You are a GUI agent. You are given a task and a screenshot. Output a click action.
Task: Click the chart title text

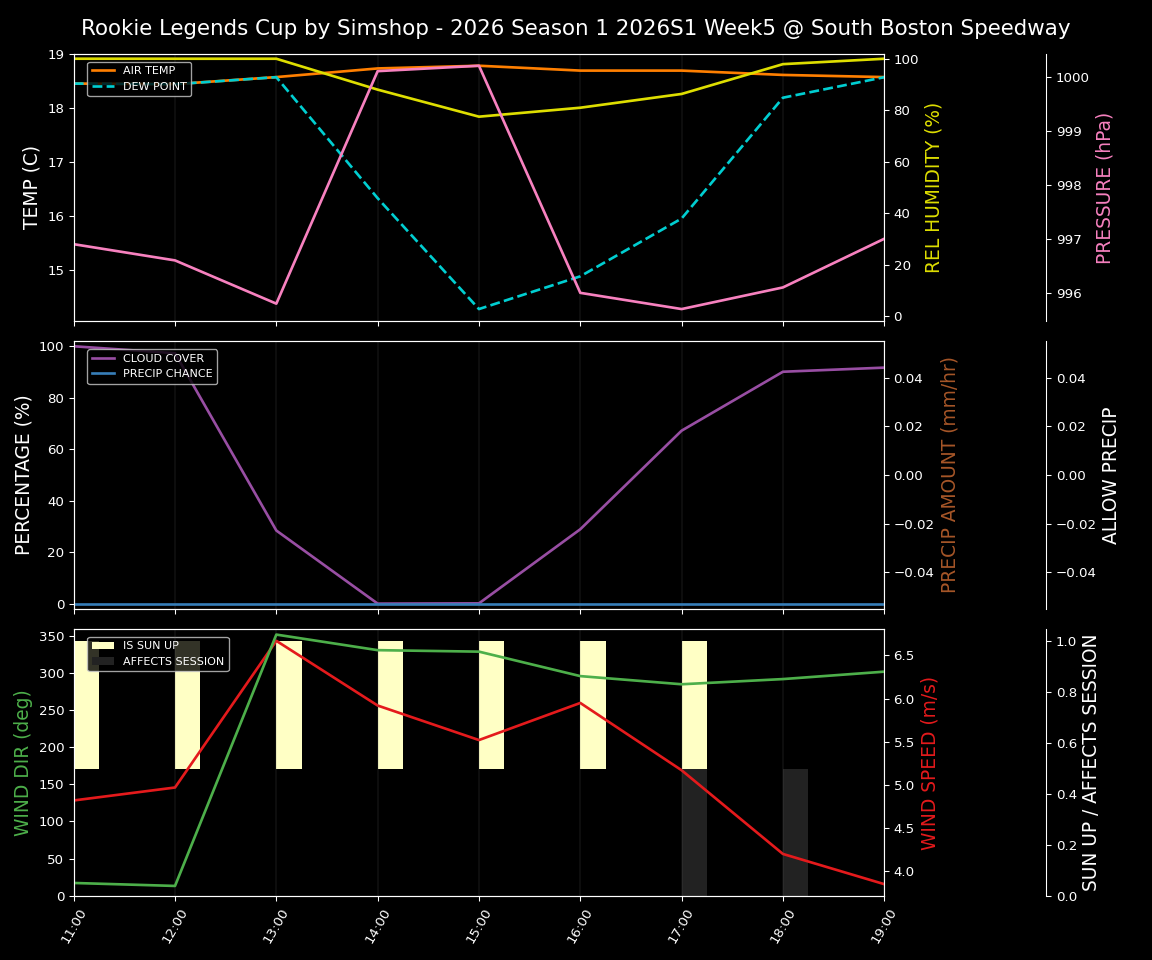[576, 28]
